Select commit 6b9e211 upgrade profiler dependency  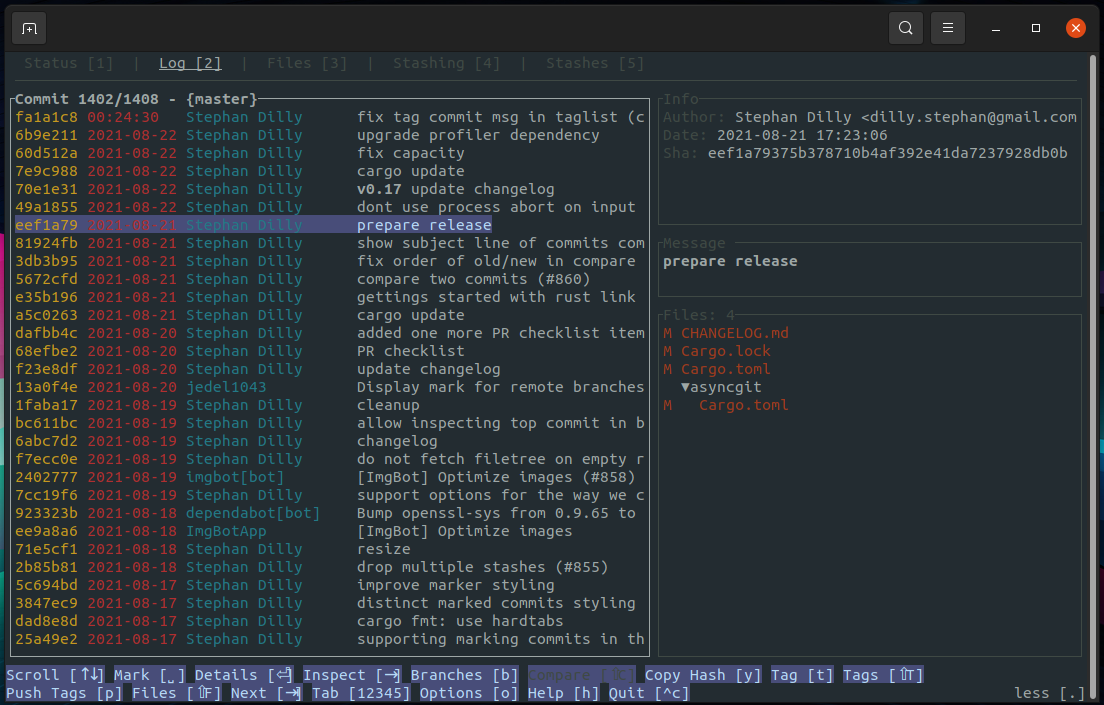330,135
